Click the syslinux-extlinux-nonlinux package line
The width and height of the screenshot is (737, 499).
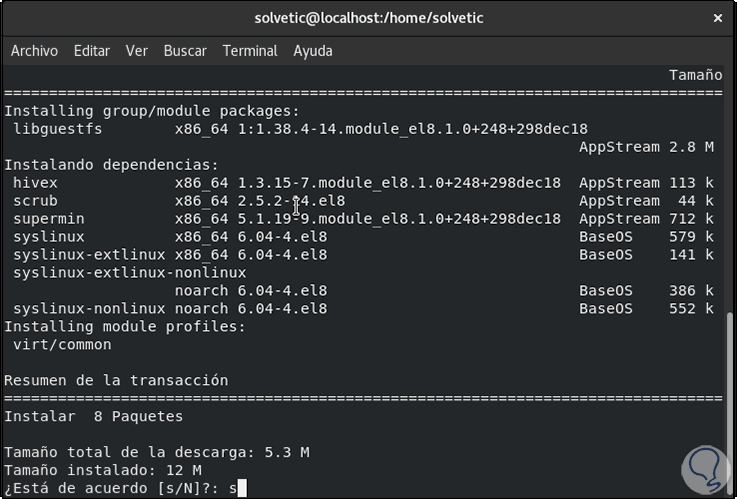coord(130,273)
